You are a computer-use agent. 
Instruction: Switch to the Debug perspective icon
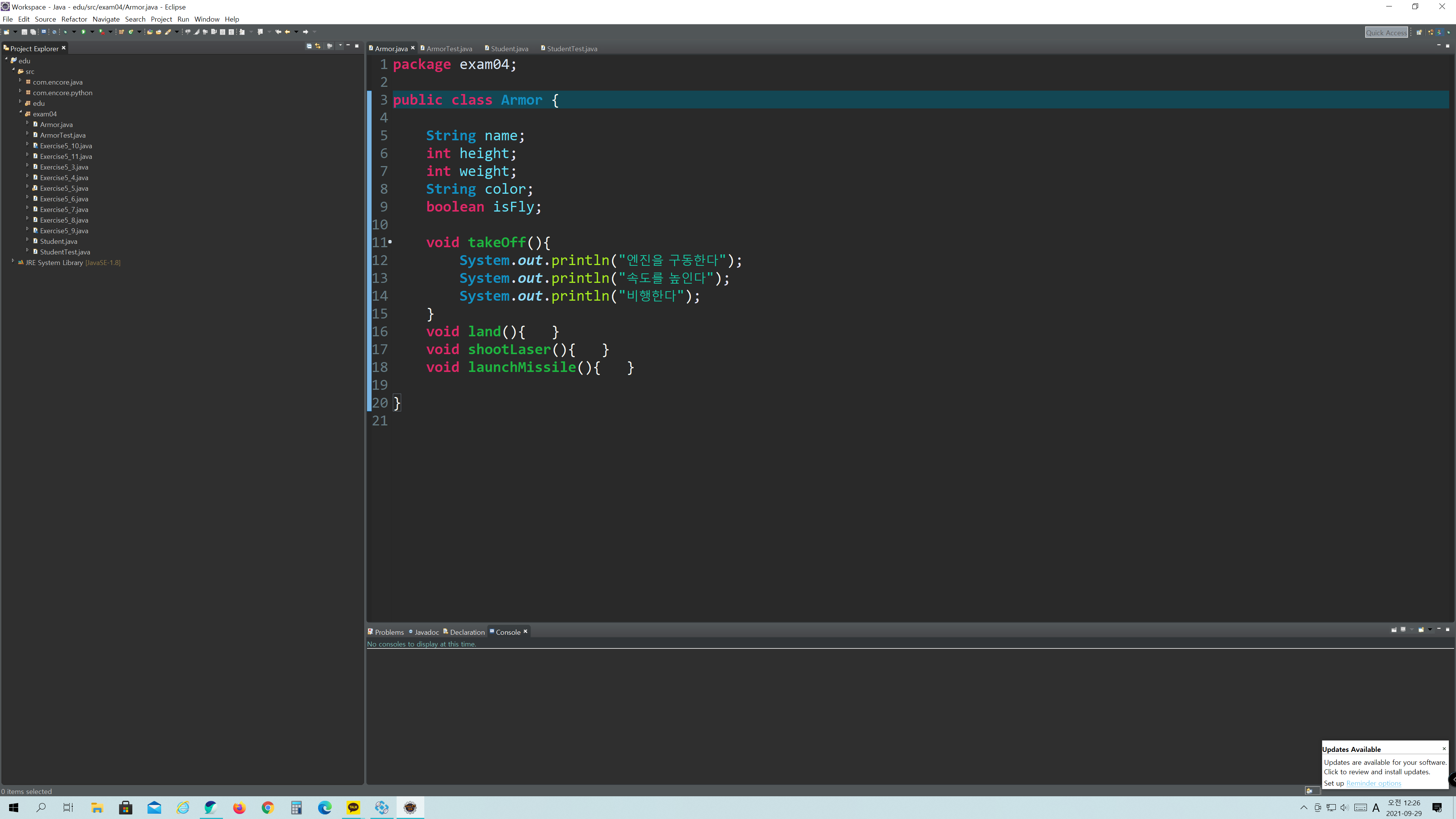(1449, 32)
